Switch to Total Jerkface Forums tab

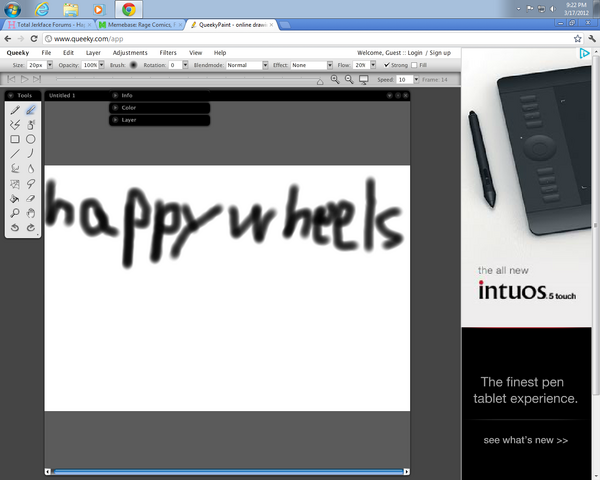(x=50, y=24)
